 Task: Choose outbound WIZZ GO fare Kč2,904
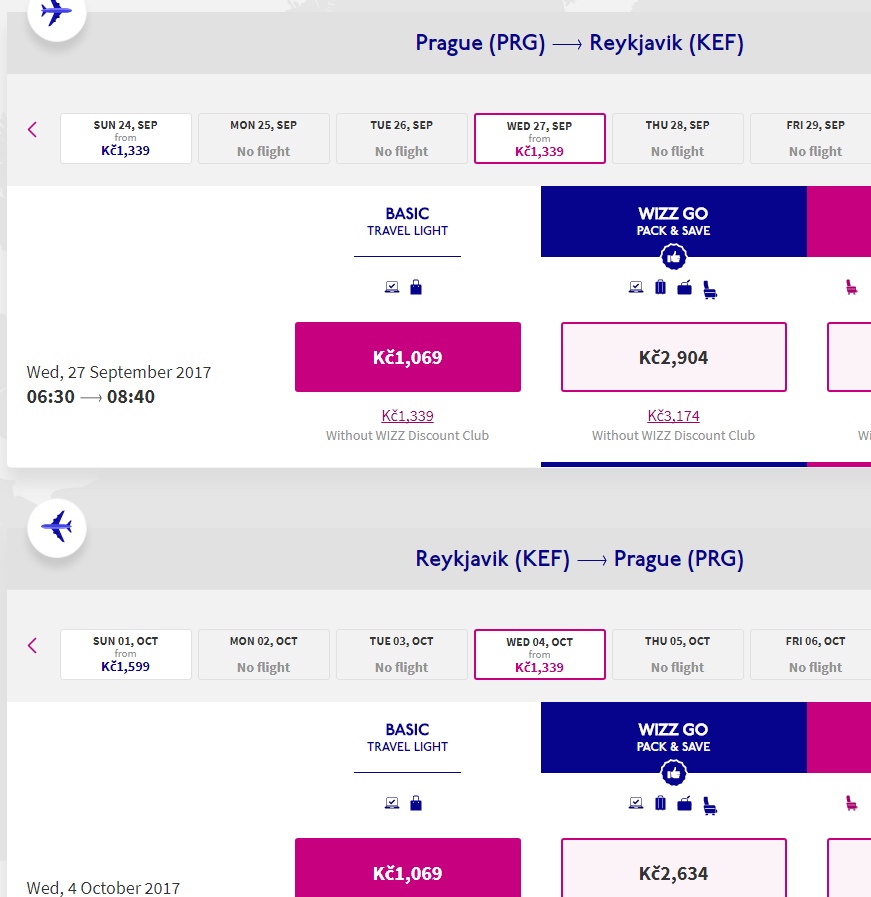click(x=674, y=357)
